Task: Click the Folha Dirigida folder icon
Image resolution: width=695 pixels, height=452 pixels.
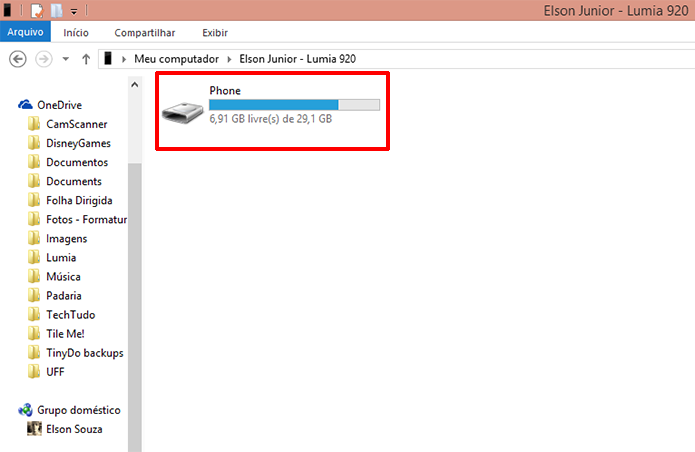Action: pos(34,200)
